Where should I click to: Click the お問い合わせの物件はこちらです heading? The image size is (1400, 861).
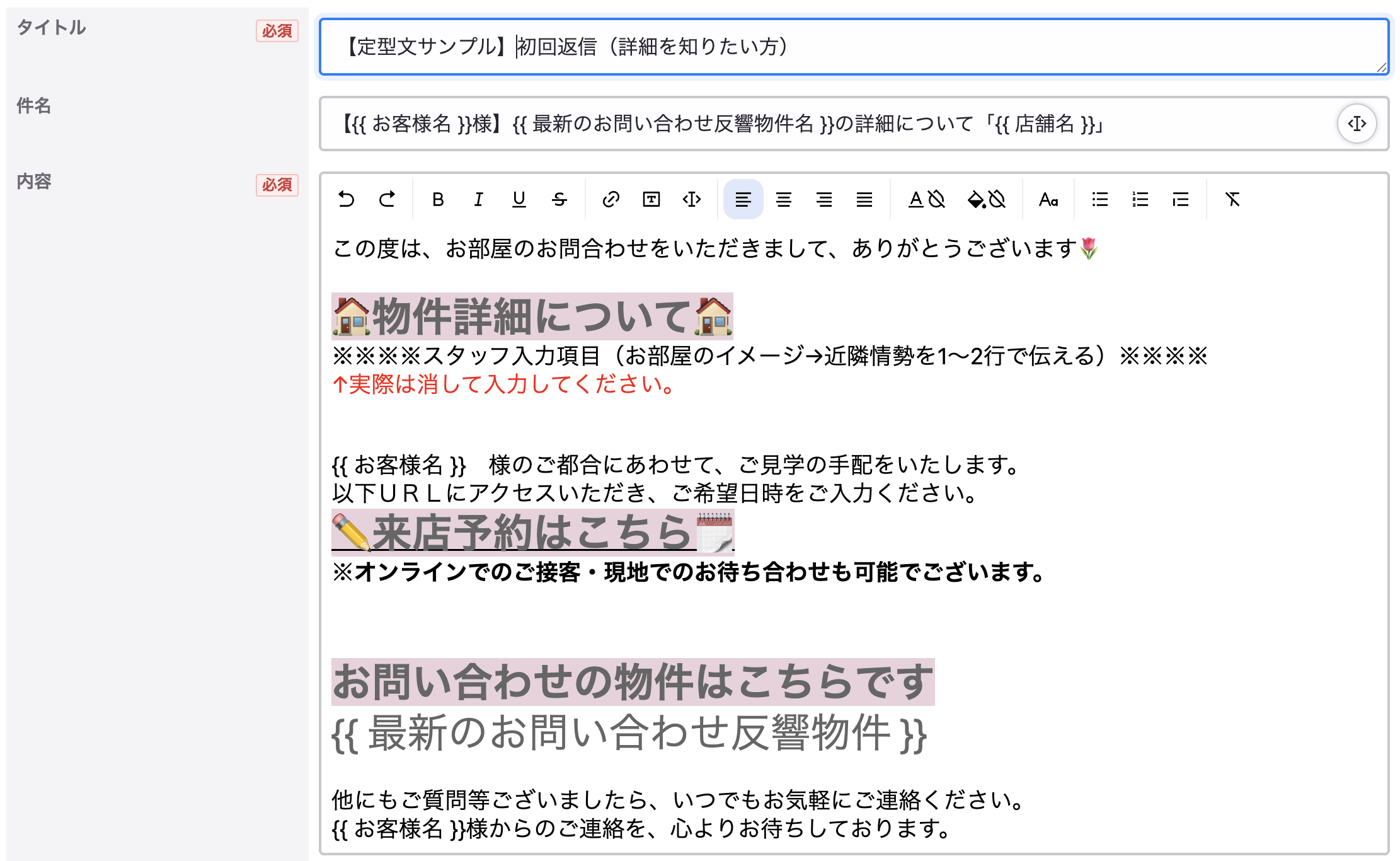[x=633, y=682]
